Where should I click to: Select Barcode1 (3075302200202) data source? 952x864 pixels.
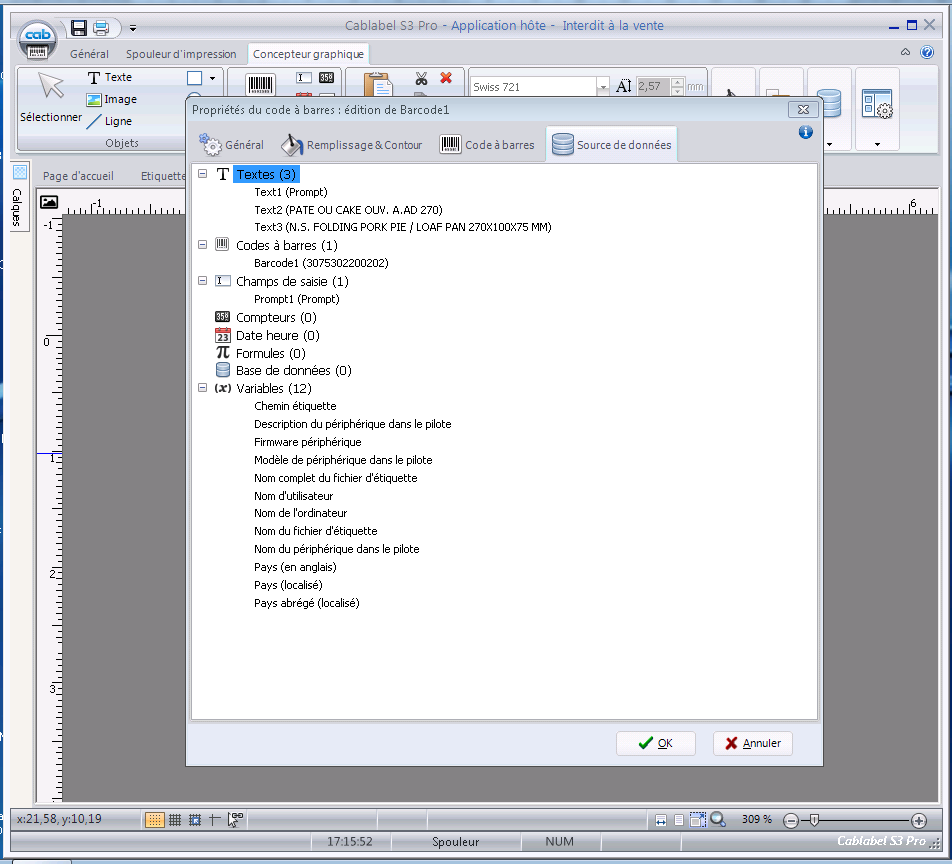(x=321, y=264)
